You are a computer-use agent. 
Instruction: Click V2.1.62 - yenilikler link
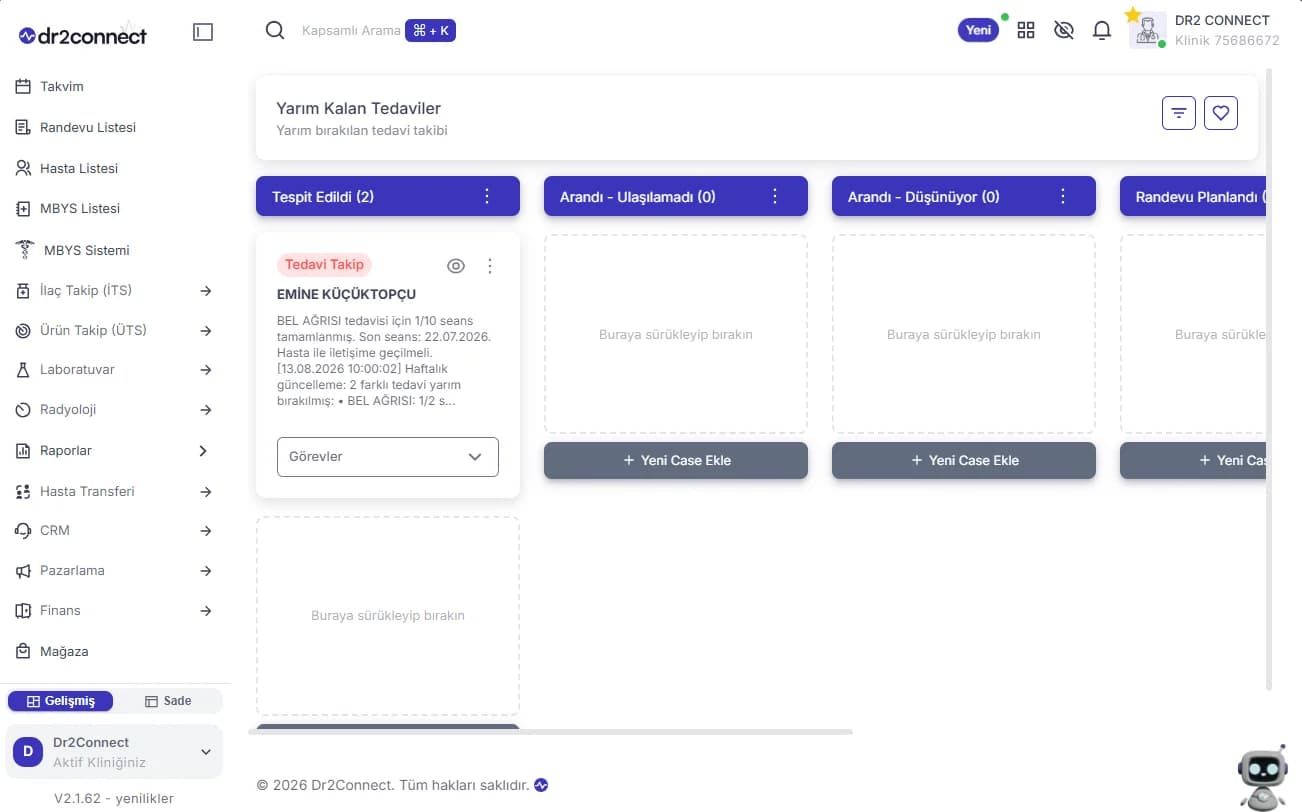coord(114,798)
